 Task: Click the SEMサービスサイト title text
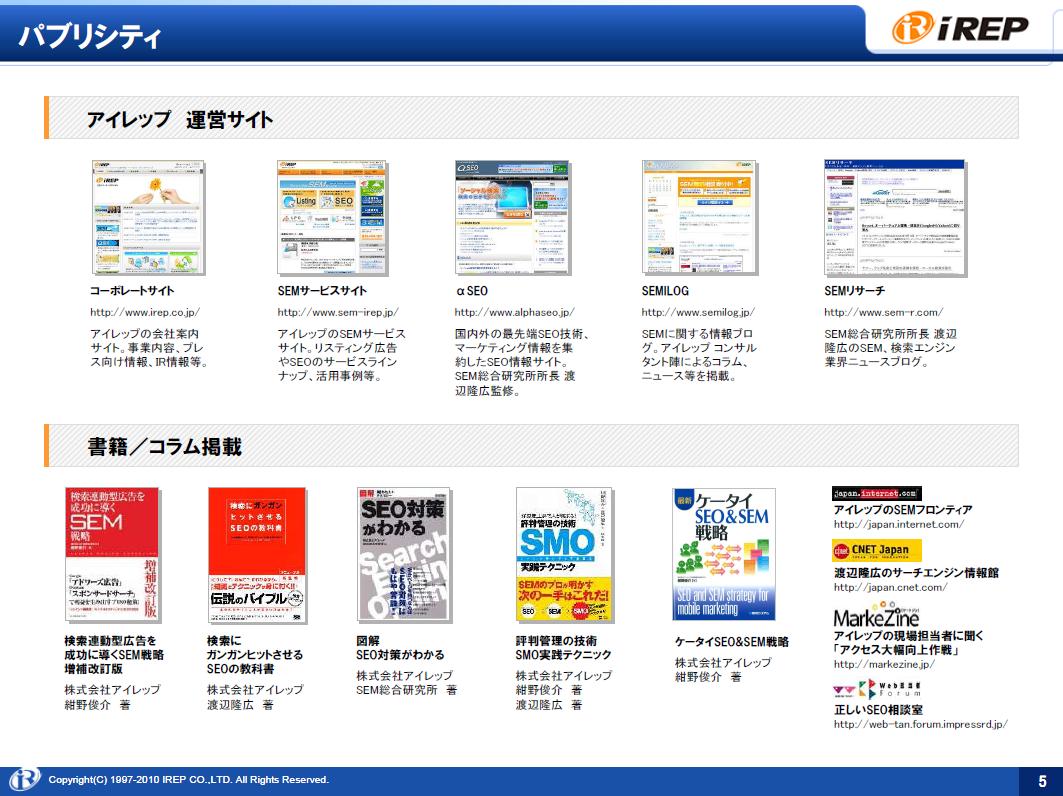click(x=322, y=291)
